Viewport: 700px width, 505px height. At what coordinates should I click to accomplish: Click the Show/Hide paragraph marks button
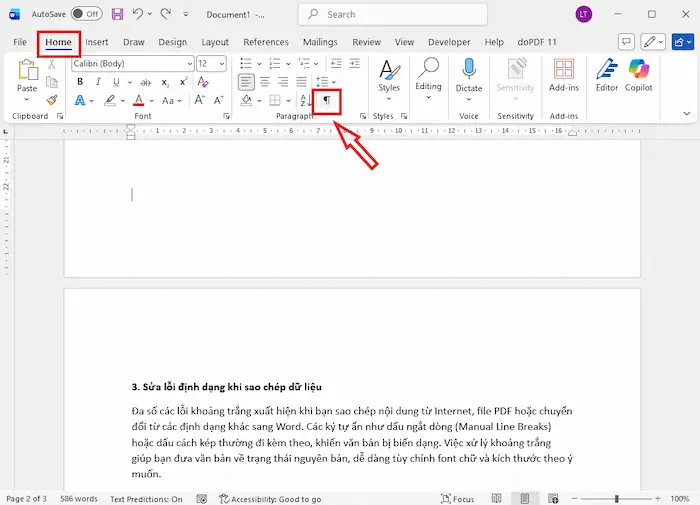click(326, 101)
